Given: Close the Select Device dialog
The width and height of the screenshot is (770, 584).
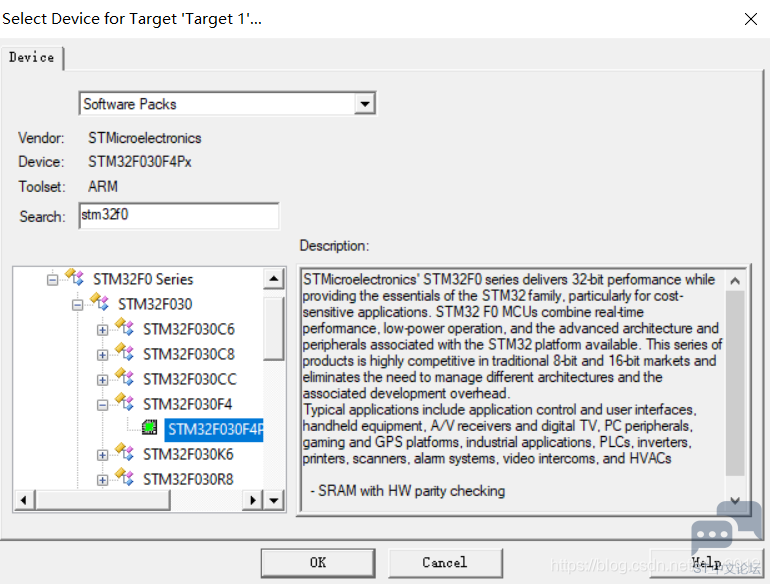Looking at the screenshot, I should pos(750,19).
